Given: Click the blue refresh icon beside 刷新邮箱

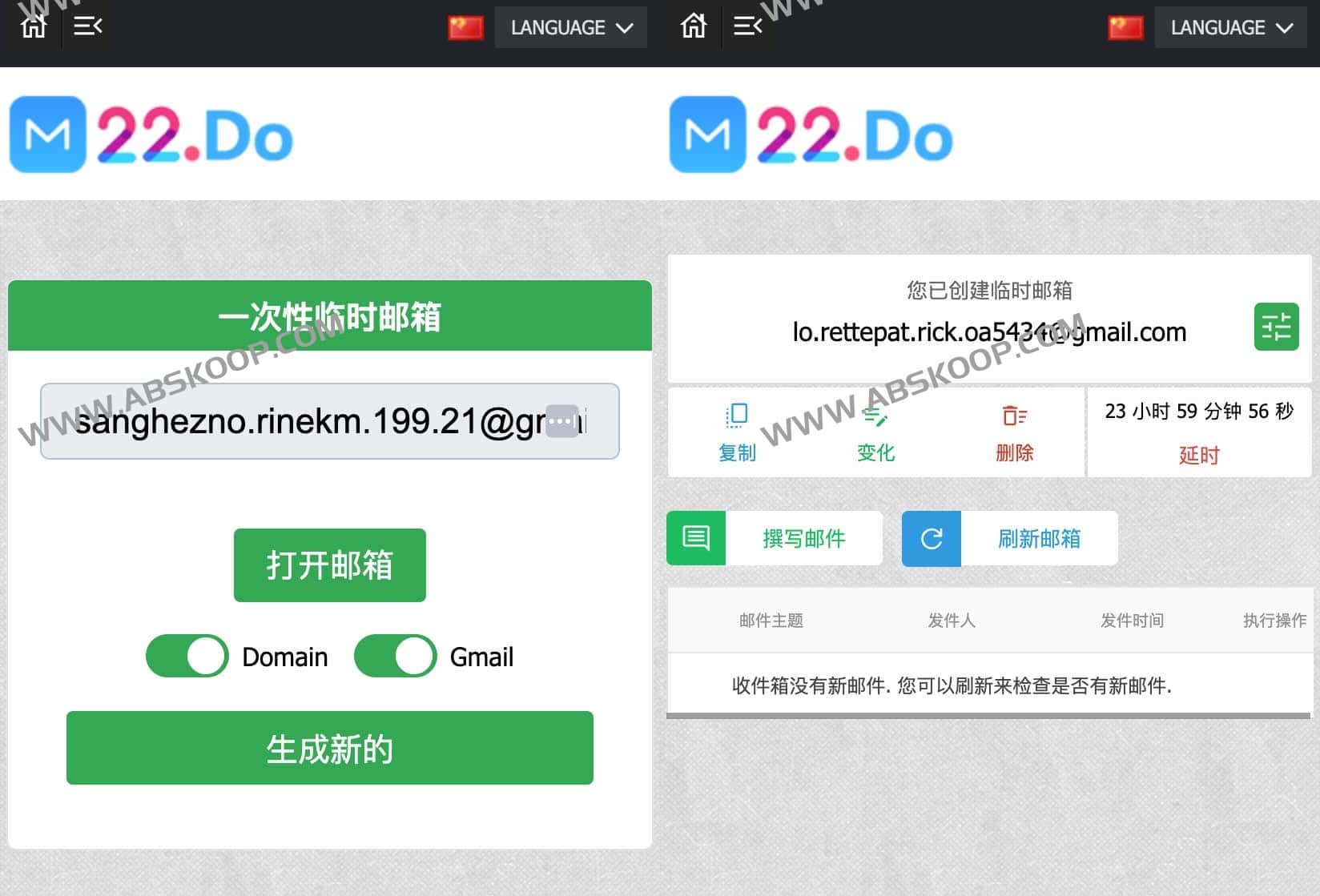Looking at the screenshot, I should click(x=931, y=538).
